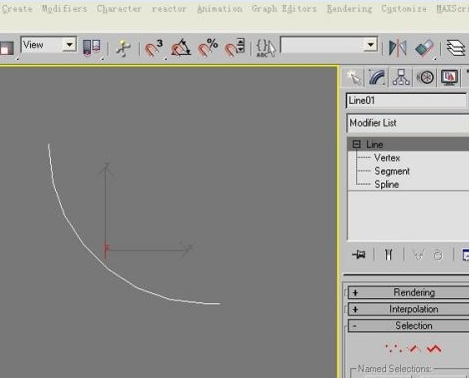Expand the Rendering rollout
The width and height of the screenshot is (469, 378).
point(408,293)
